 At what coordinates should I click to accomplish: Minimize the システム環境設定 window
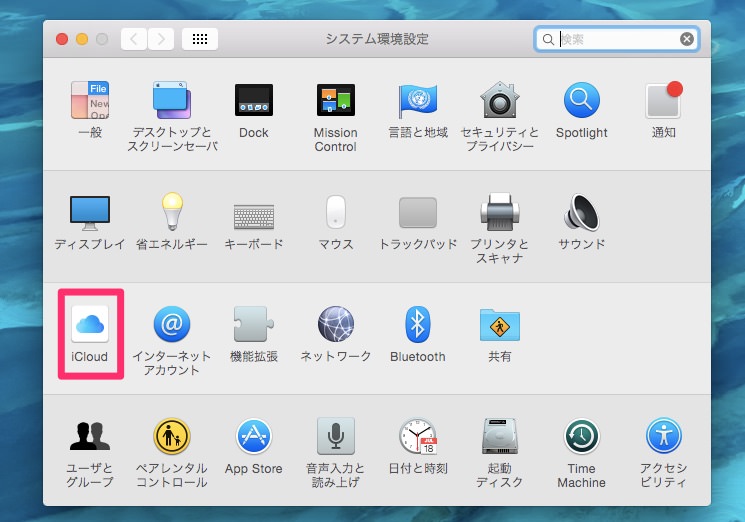click(x=82, y=39)
